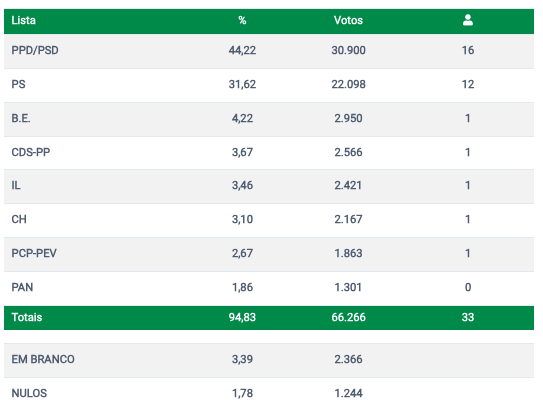Click the Totais row label

(27, 318)
